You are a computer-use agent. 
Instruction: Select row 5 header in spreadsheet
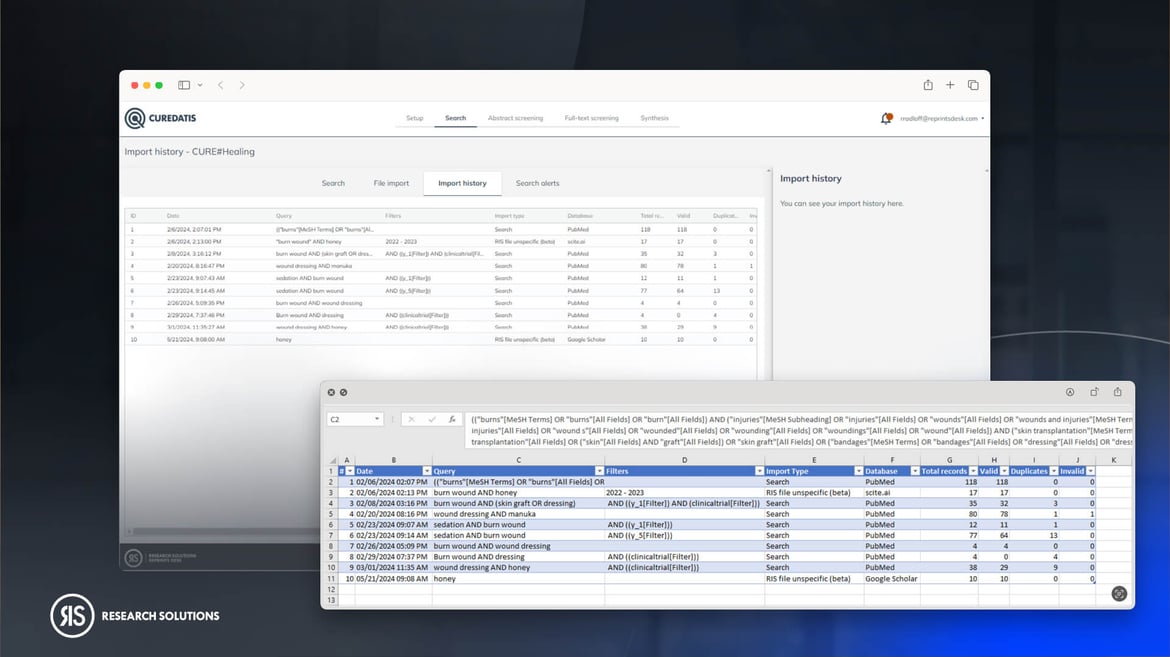(x=331, y=514)
